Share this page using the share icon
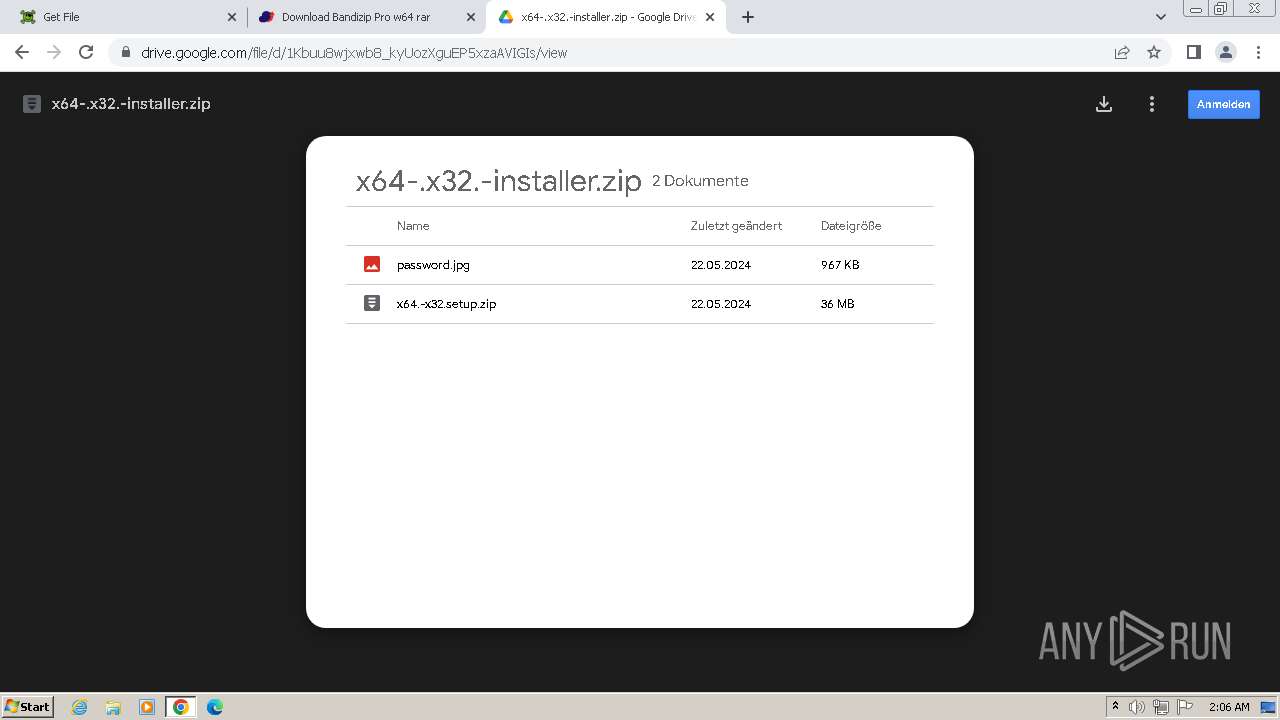 click(x=1122, y=52)
